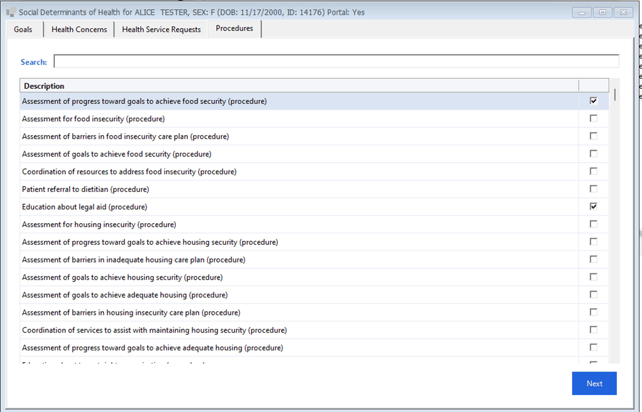This screenshot has height=412, width=642.
Task: Check Assessment for food insecurity checkbox
Action: pos(593,119)
